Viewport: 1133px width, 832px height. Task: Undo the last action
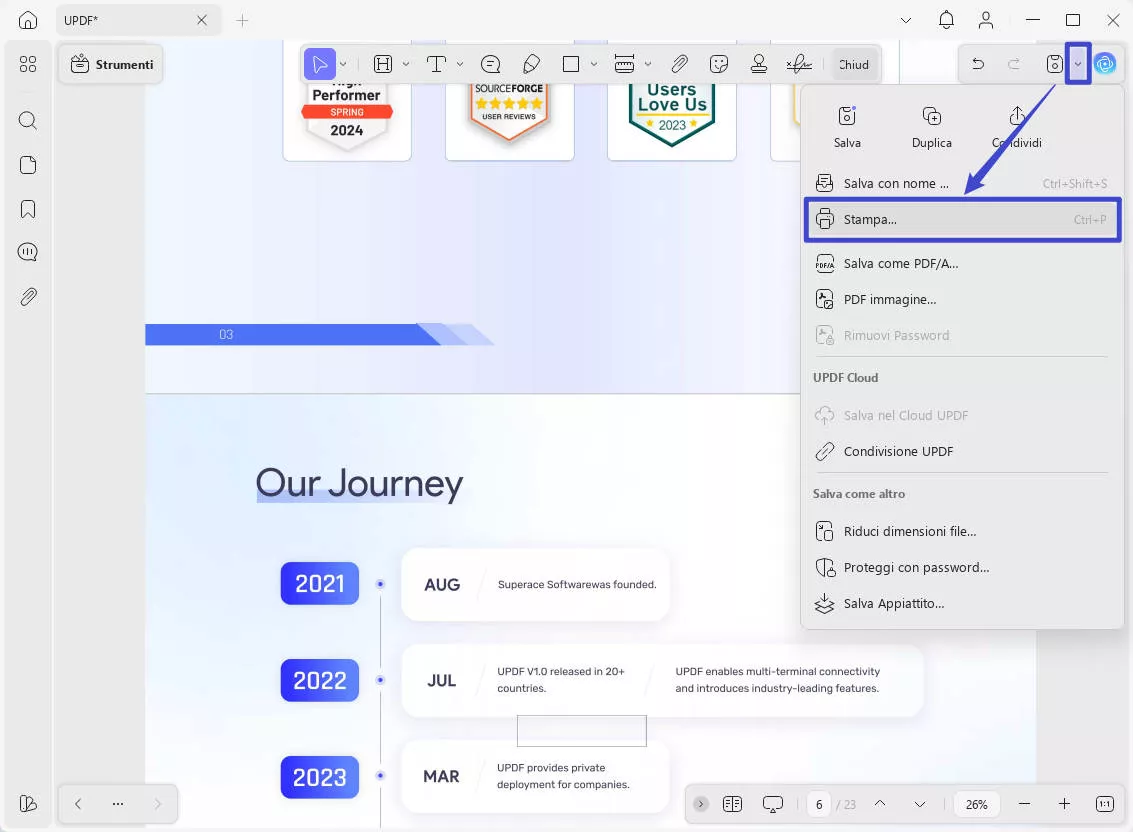(978, 64)
